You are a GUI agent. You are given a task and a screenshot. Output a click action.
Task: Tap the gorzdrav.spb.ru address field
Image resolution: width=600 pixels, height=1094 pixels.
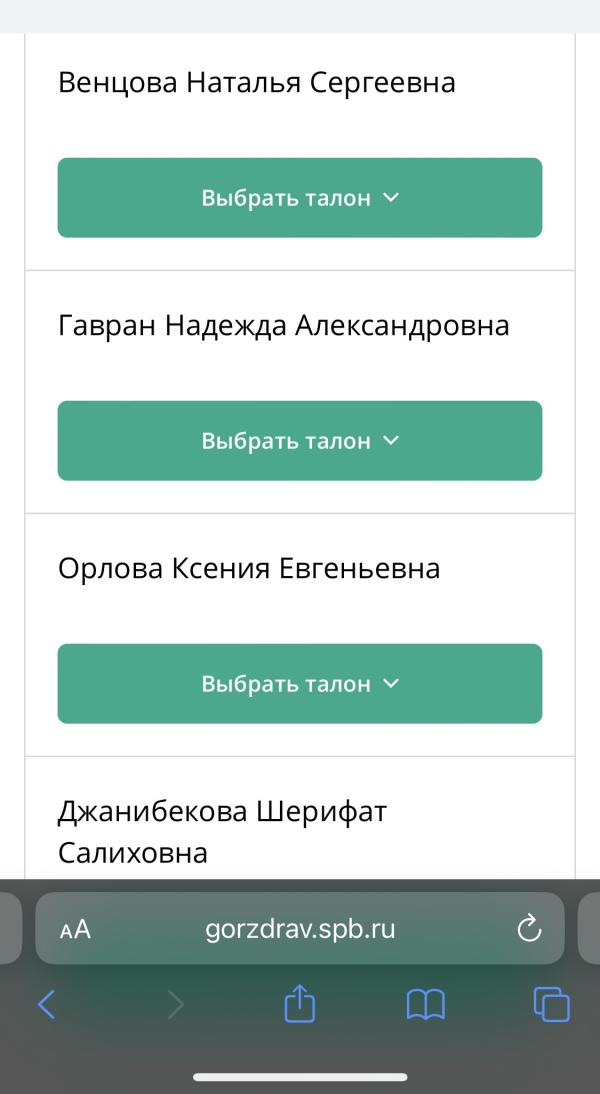pos(300,929)
